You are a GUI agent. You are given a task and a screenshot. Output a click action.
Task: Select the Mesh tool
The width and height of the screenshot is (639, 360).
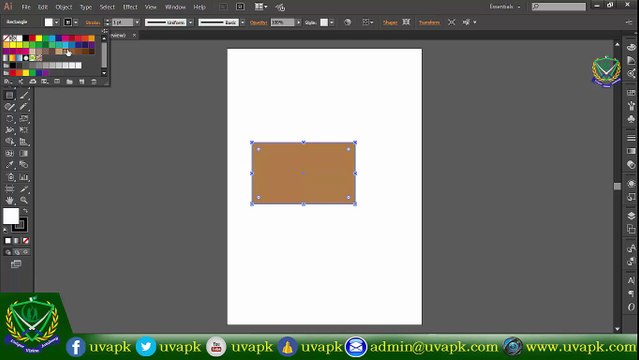9,153
